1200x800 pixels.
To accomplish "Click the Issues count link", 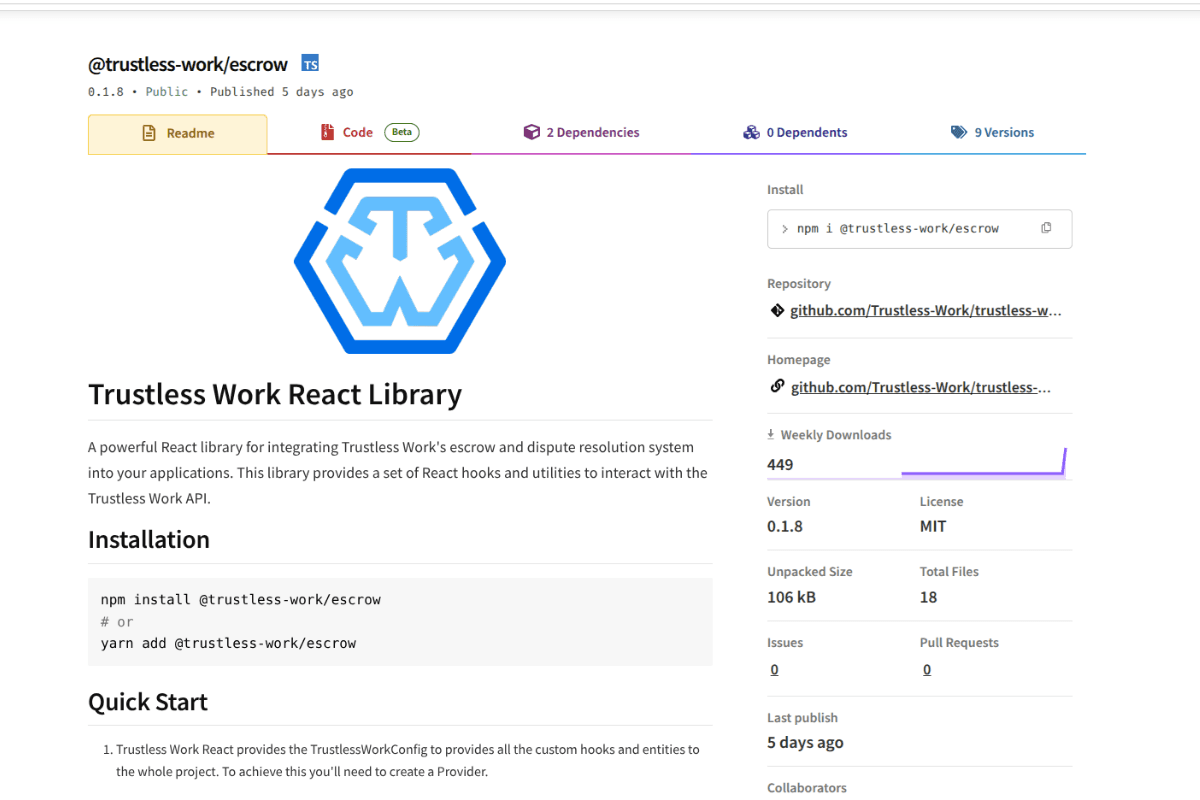I will pyautogui.click(x=774, y=668).
